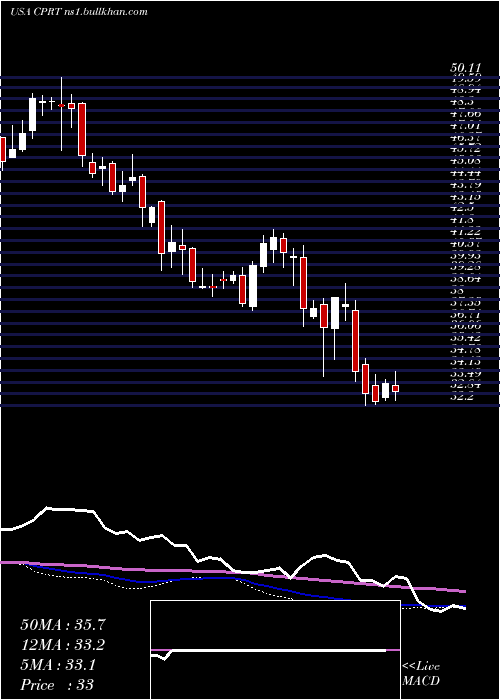
Task: Click the white-bordered MACD inset box
Action: [275, 650]
